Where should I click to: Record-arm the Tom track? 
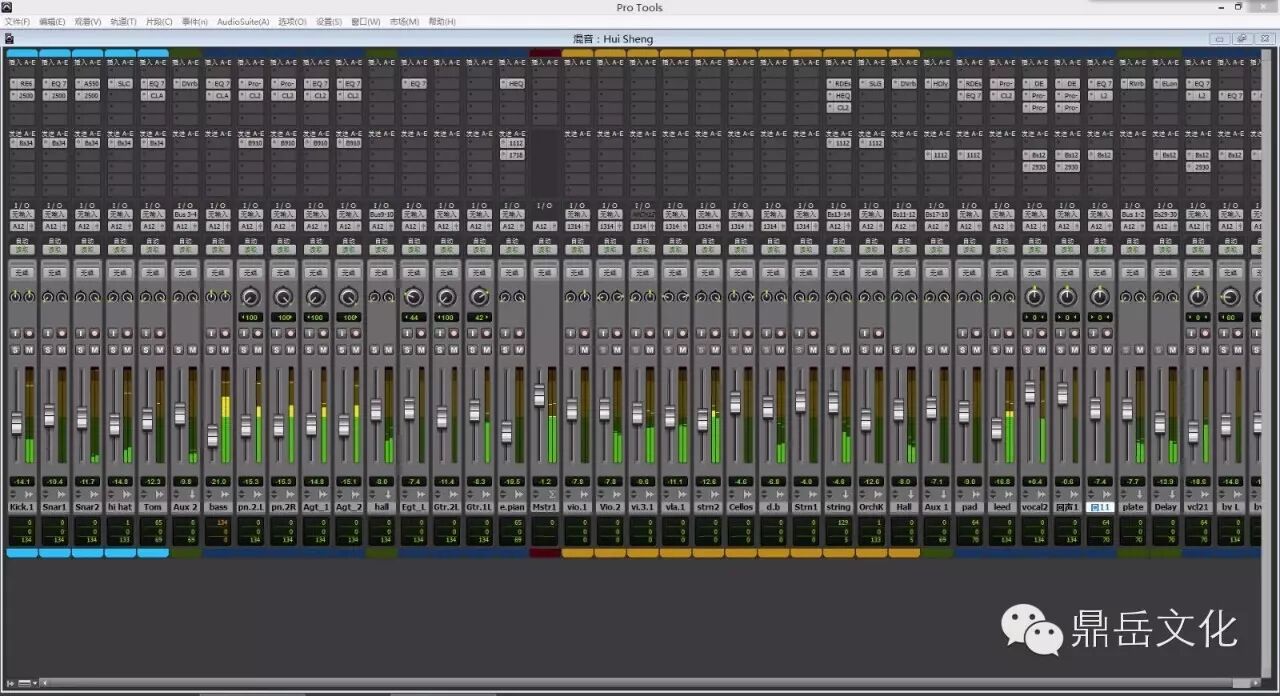coord(160,333)
